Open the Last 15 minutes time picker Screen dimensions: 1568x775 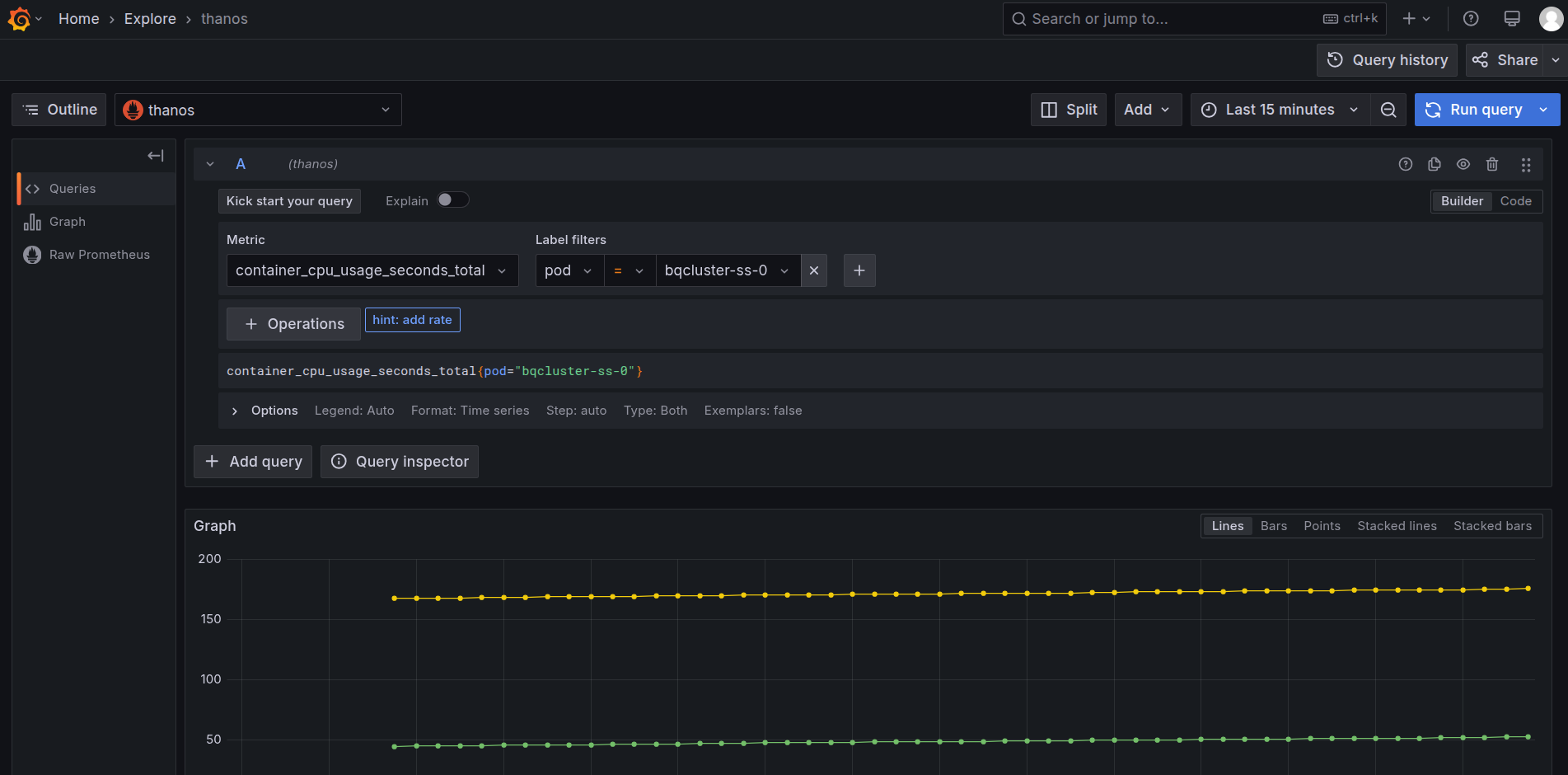1280,110
